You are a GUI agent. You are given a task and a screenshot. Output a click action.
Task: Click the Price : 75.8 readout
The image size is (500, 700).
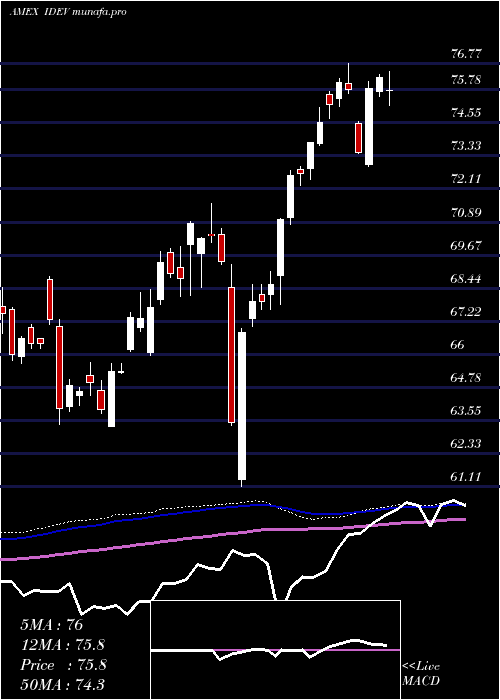tap(63, 665)
